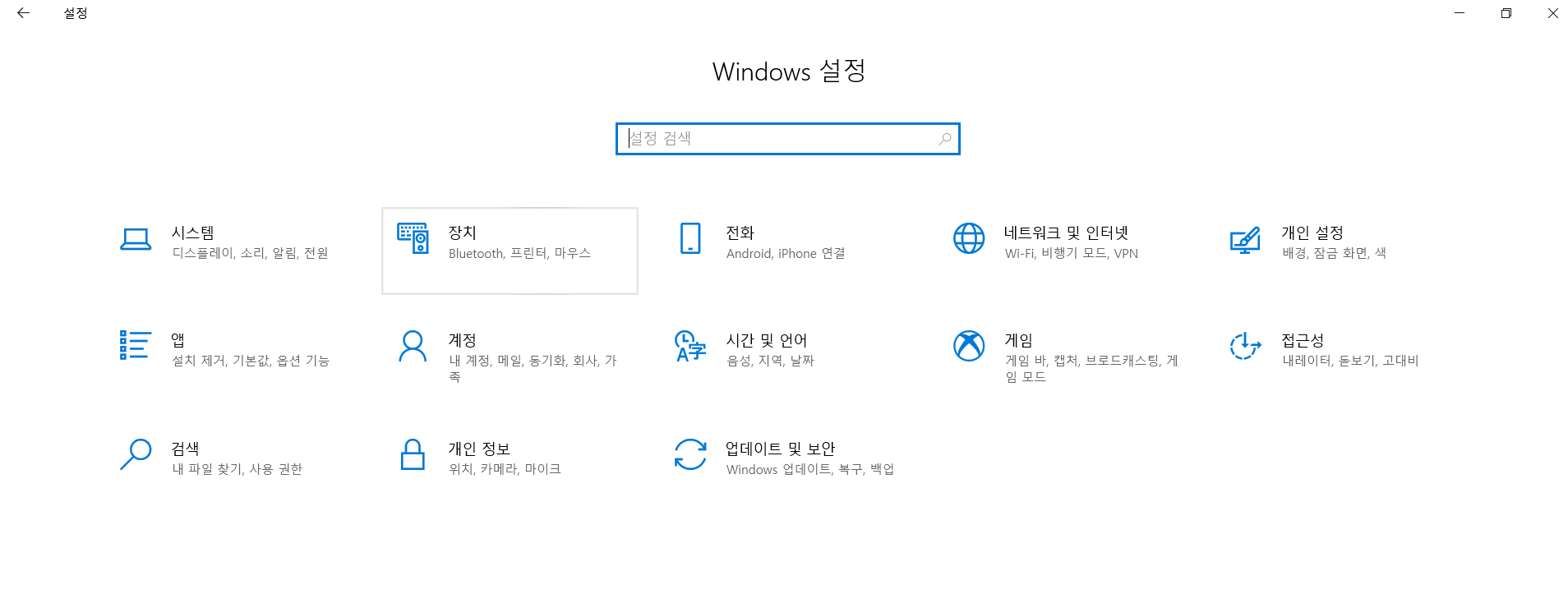
Task: Click 내 파일 찾기, 사용 권한 description
Action: pyautogui.click(x=237, y=469)
